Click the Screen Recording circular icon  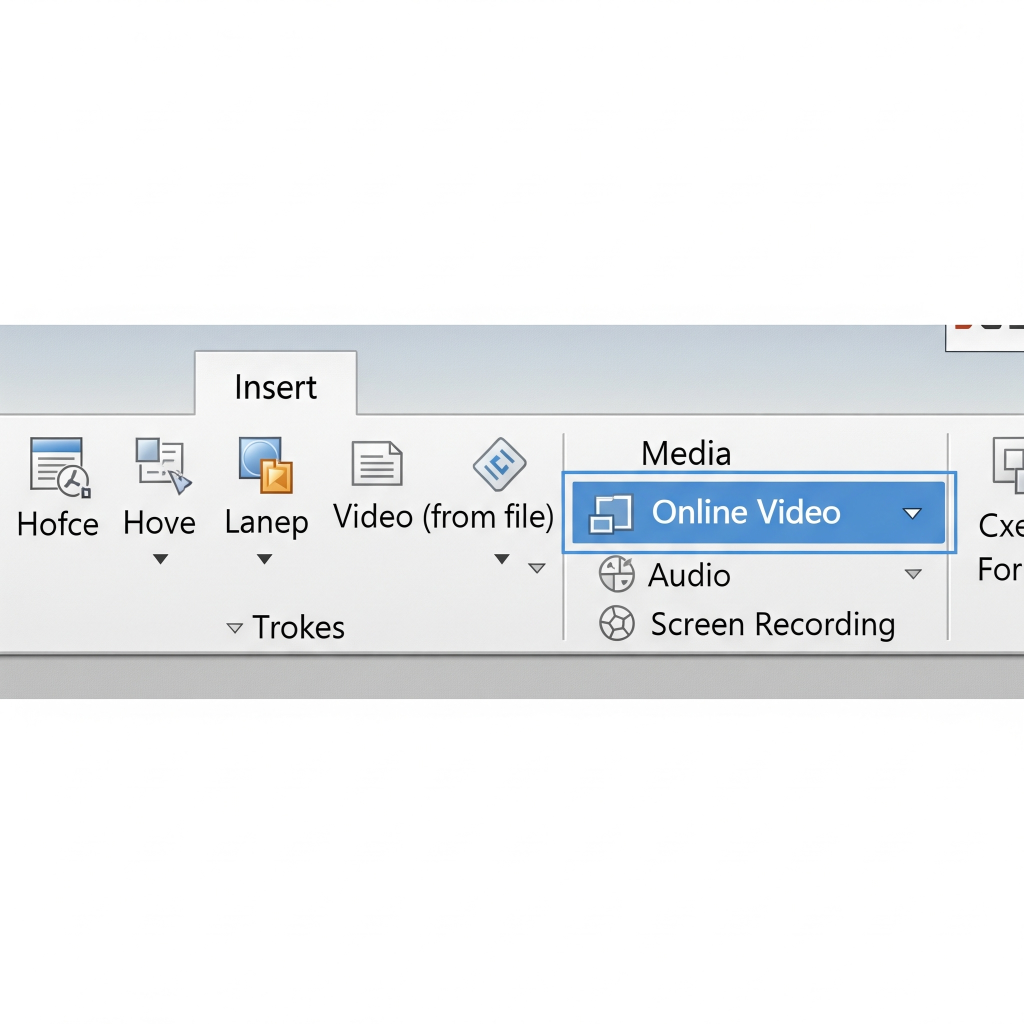(616, 623)
